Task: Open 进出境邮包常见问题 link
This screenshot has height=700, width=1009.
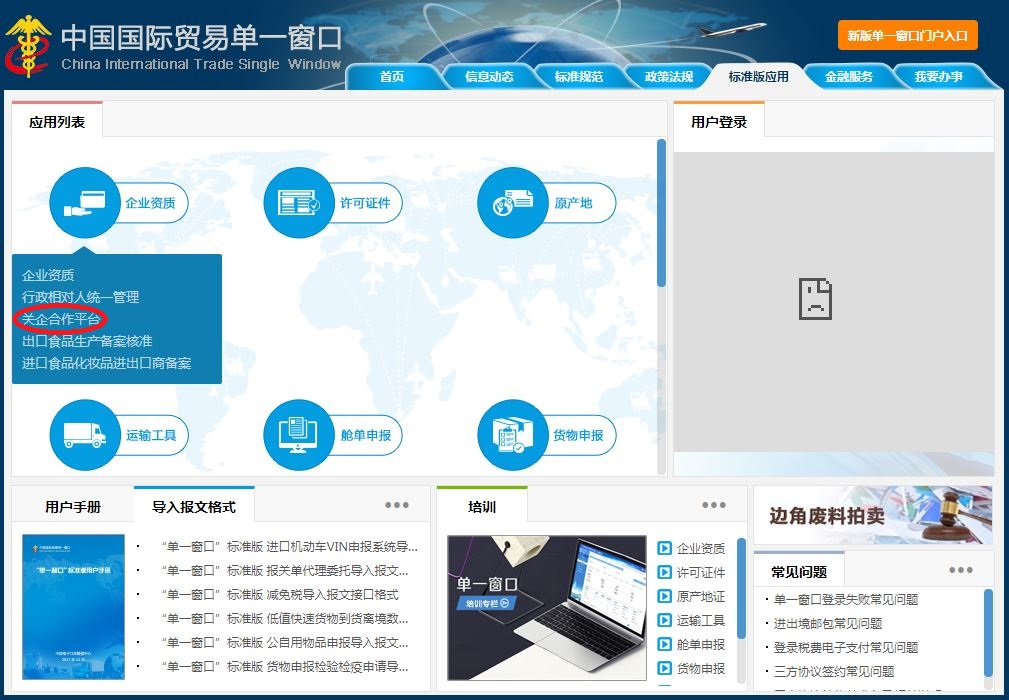Action: (828, 623)
